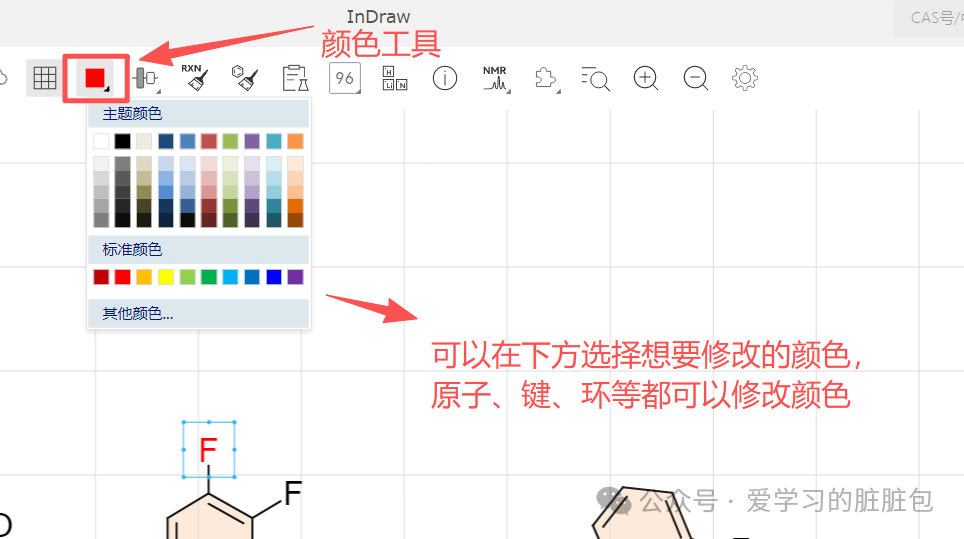Pick the black theme color swatch
Screen dimensions: 964x539
[x=122, y=141]
